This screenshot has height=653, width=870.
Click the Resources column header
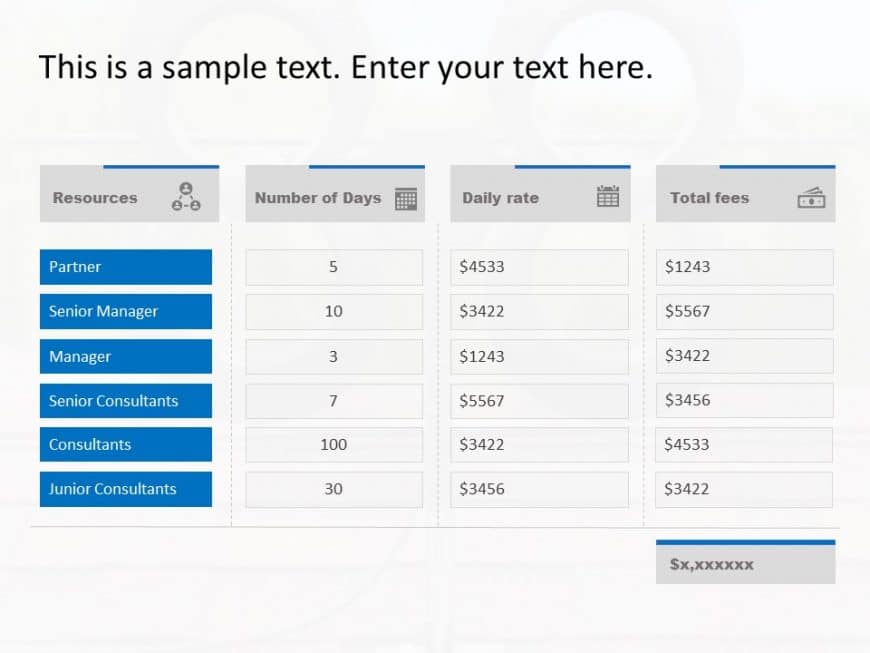click(x=95, y=198)
